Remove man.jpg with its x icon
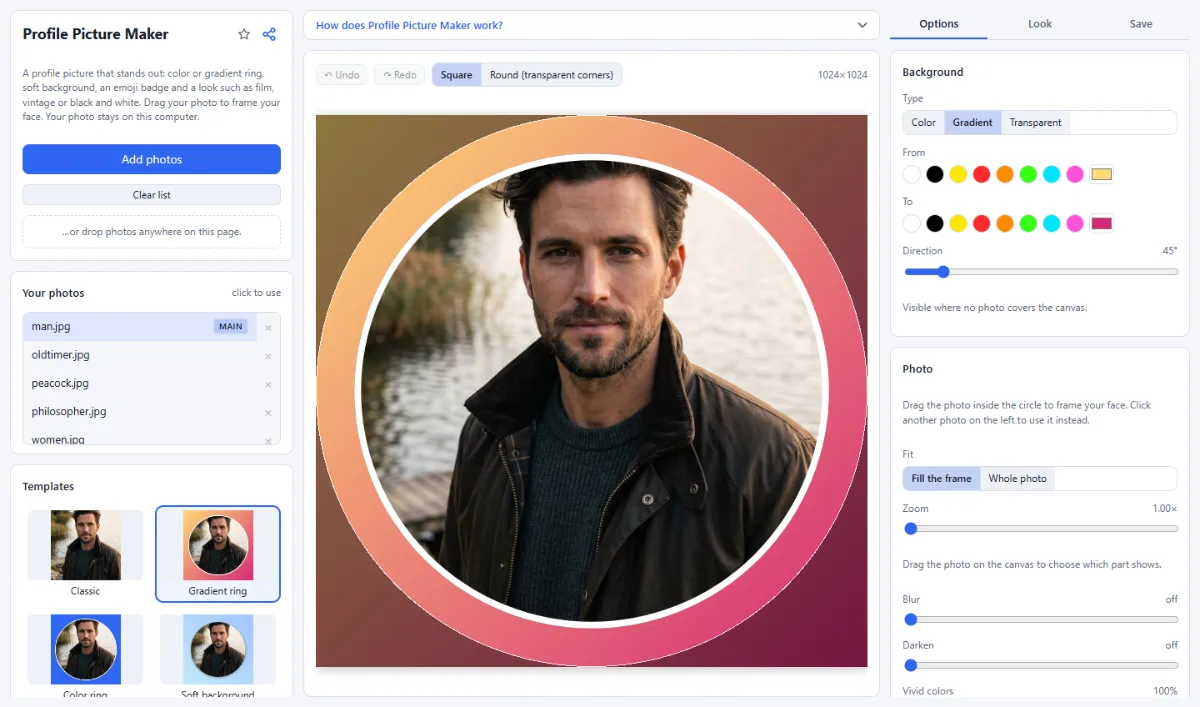This screenshot has height=707, width=1200. pos(268,327)
